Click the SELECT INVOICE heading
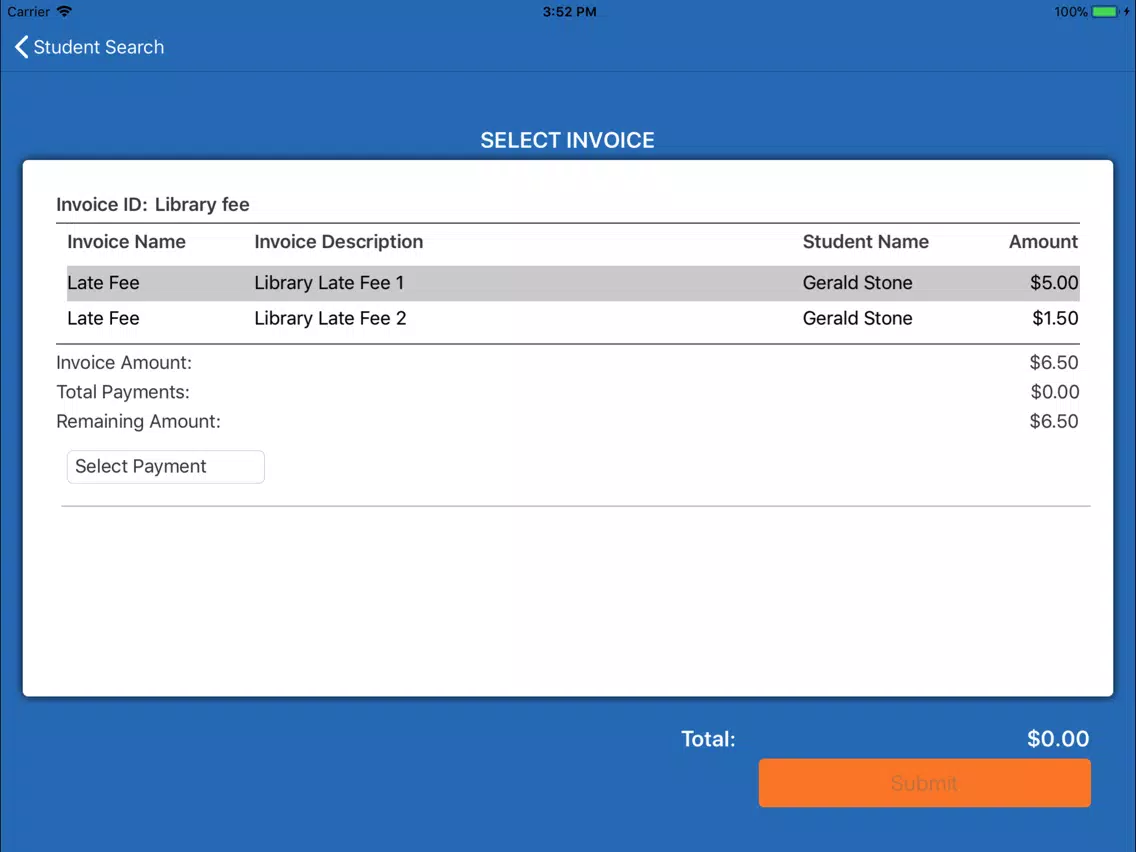The width and height of the screenshot is (1136, 852). [x=567, y=140]
